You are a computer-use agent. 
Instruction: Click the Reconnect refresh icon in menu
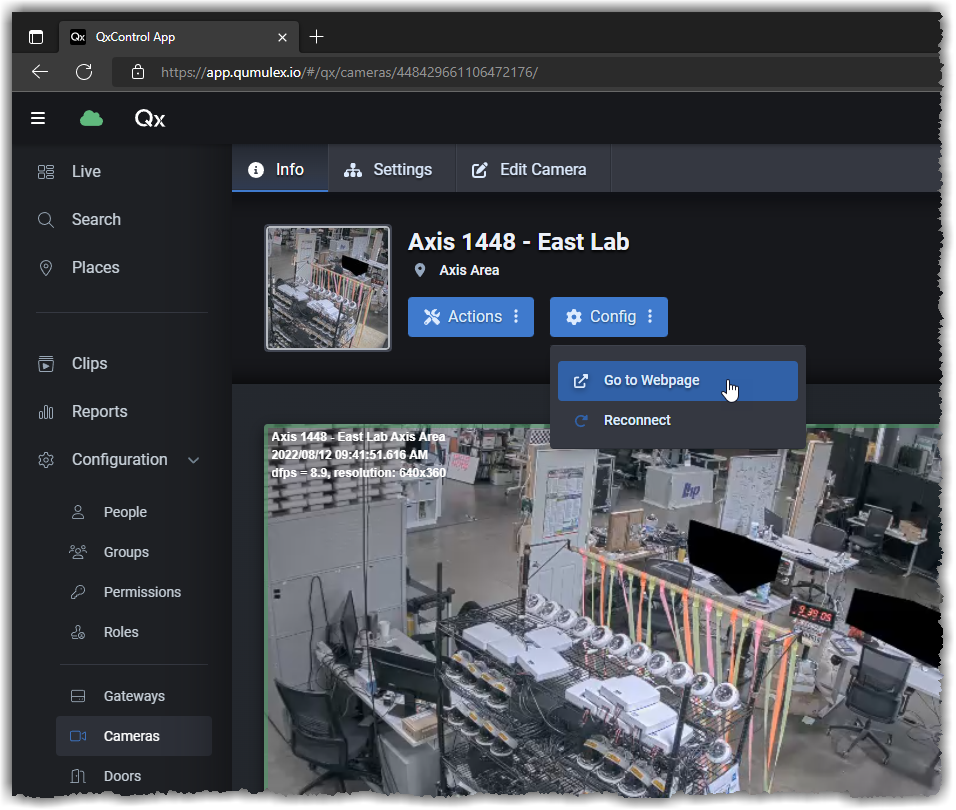tap(581, 421)
